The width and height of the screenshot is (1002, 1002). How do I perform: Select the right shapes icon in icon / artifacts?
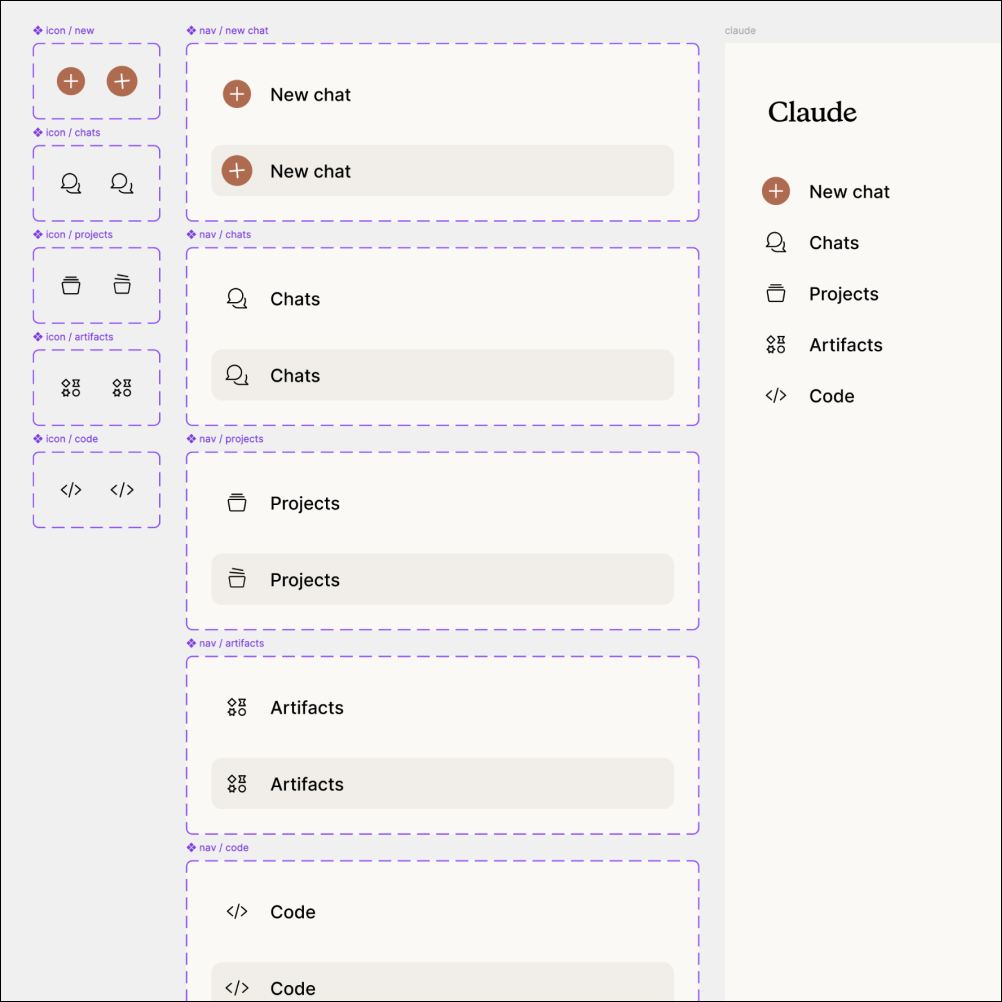122,388
